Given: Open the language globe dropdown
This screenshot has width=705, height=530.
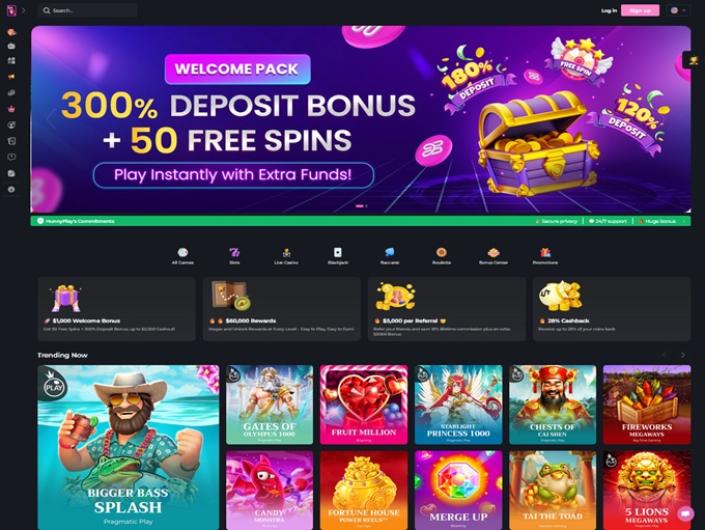Looking at the screenshot, I should pyautogui.click(x=678, y=10).
